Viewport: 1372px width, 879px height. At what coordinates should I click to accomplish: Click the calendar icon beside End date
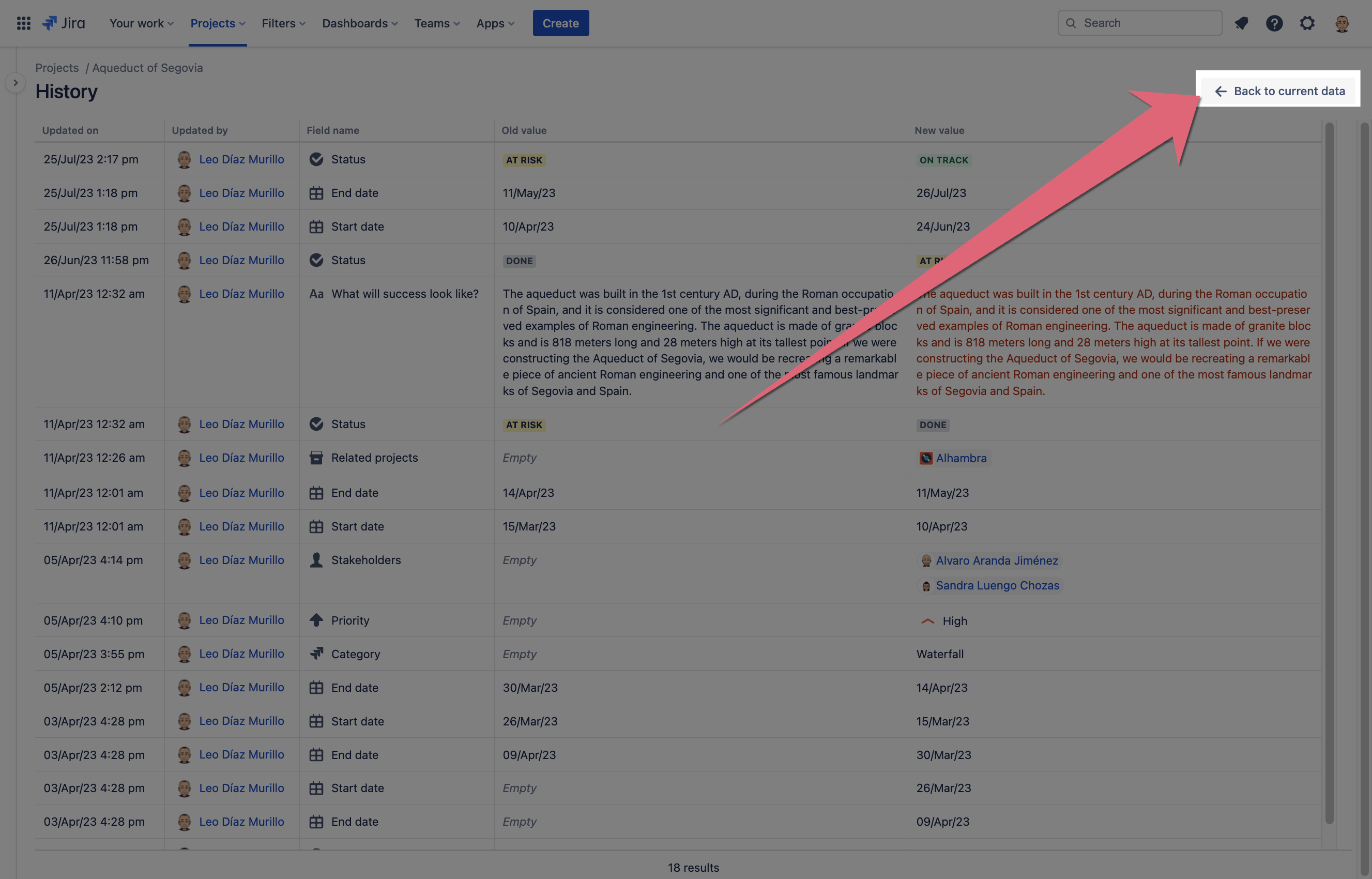[317, 193]
